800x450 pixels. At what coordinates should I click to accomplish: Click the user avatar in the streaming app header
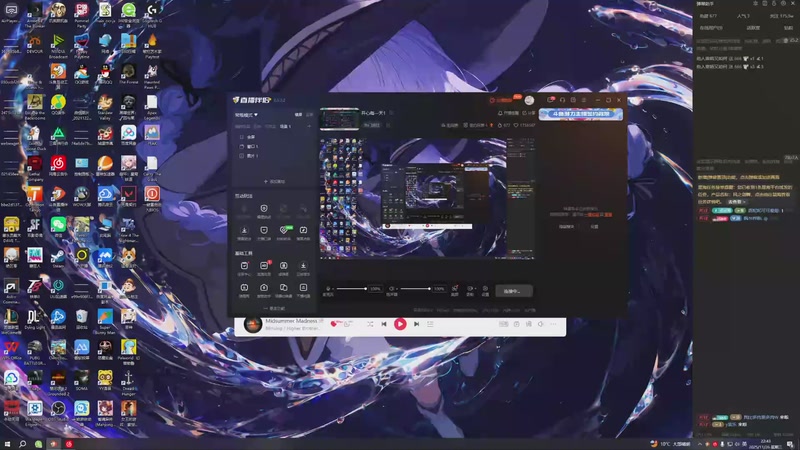tap(530, 100)
